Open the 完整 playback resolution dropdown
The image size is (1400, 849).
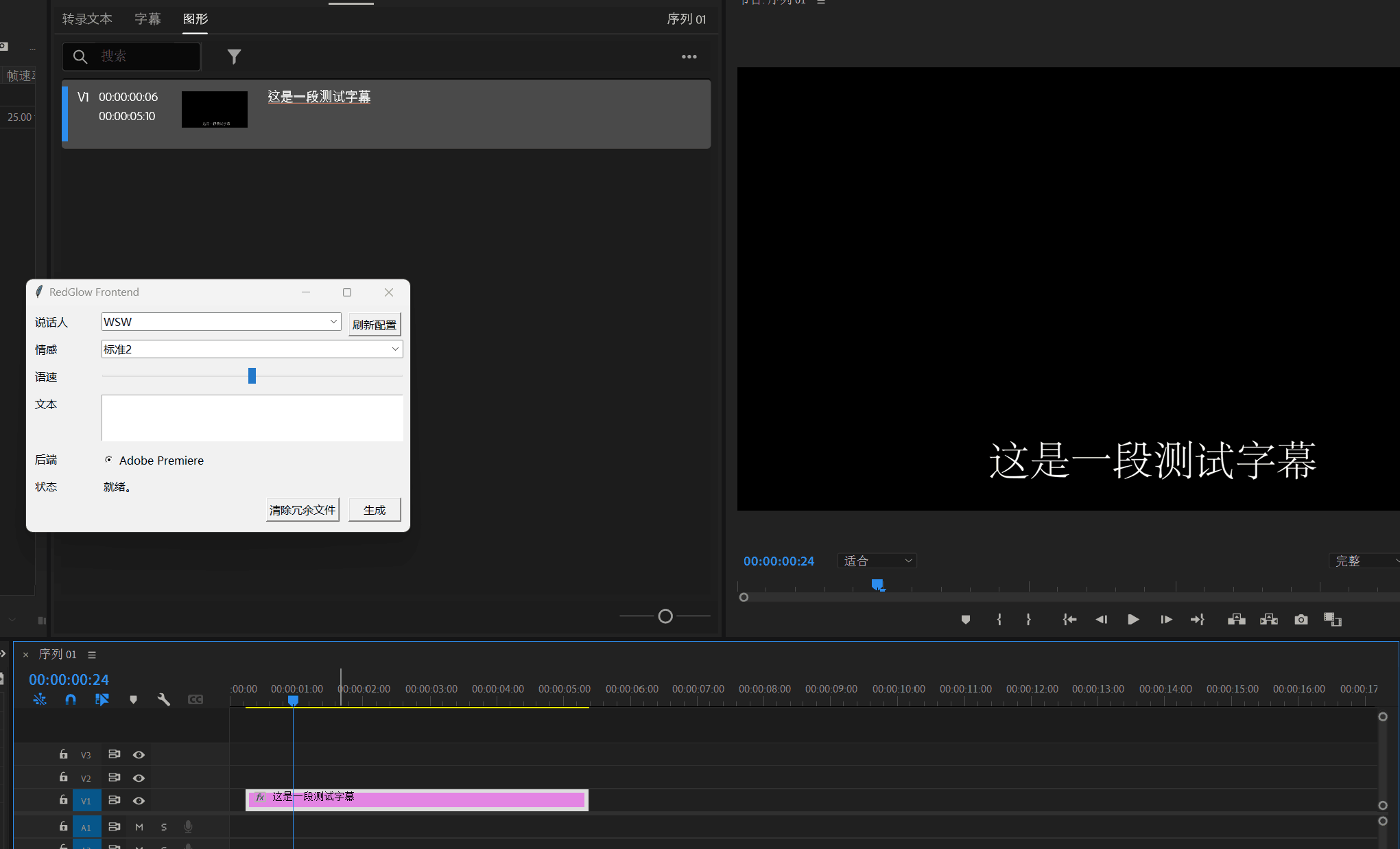tap(1365, 561)
